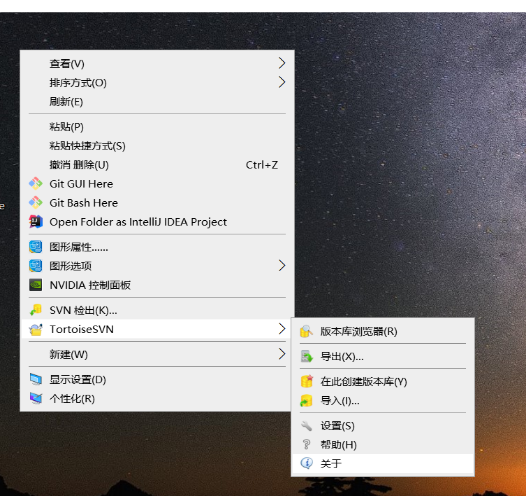
Task: Select Open Folder as IntelliJ IDEA Project
Action: (x=157, y=222)
